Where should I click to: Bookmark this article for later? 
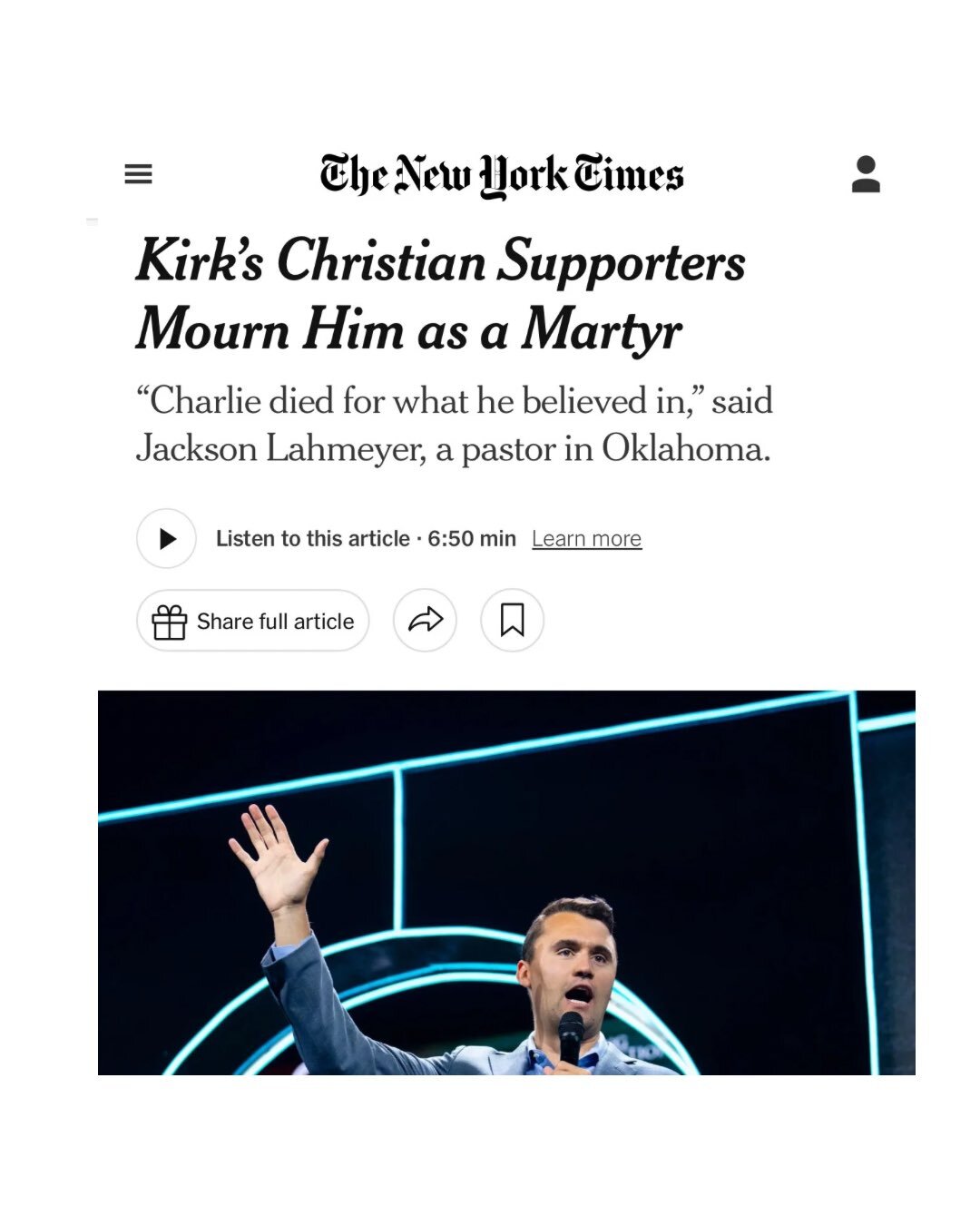(512, 621)
